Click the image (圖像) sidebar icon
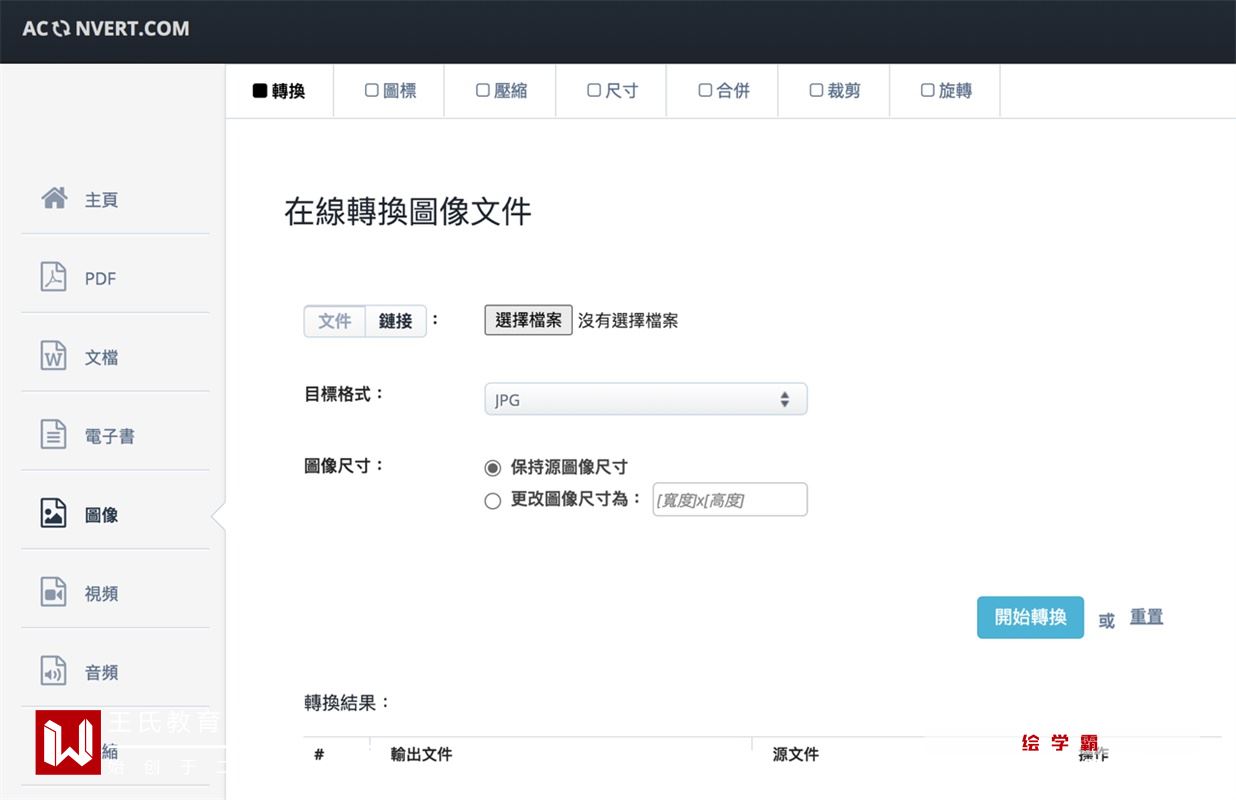Image resolution: width=1236 pixels, height=800 pixels. 54,514
